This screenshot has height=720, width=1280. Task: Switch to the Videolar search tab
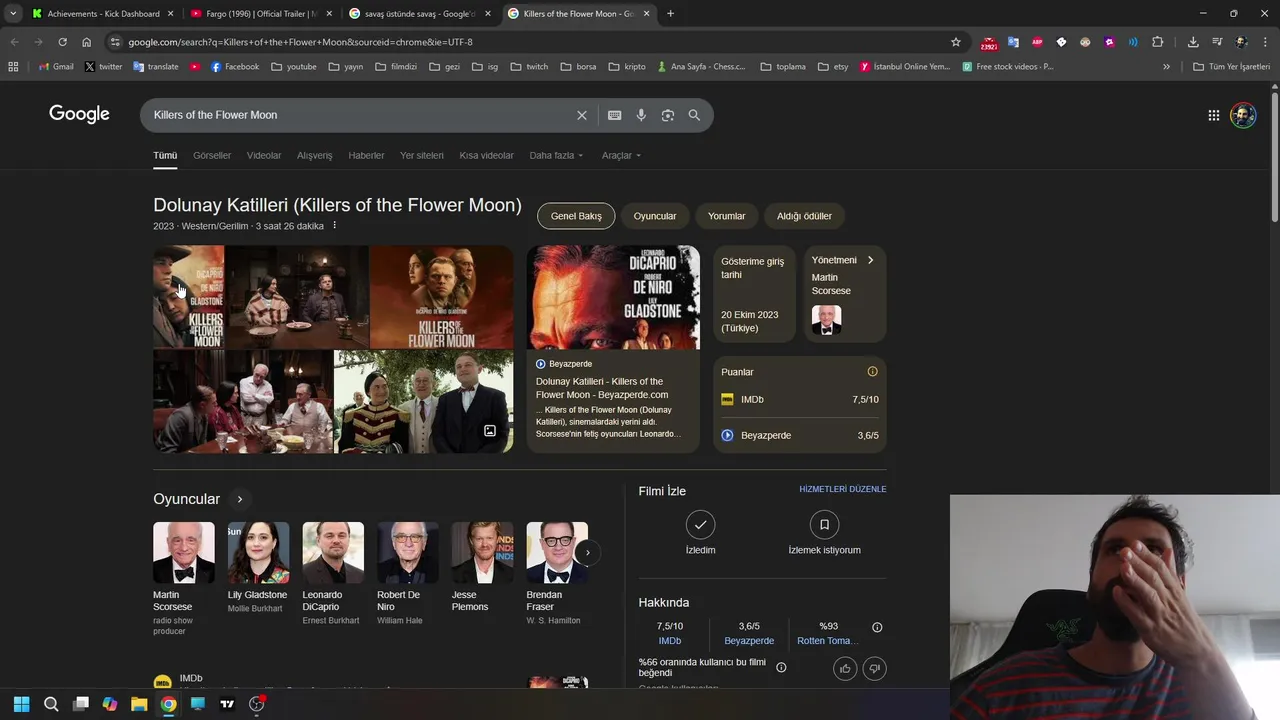(264, 156)
